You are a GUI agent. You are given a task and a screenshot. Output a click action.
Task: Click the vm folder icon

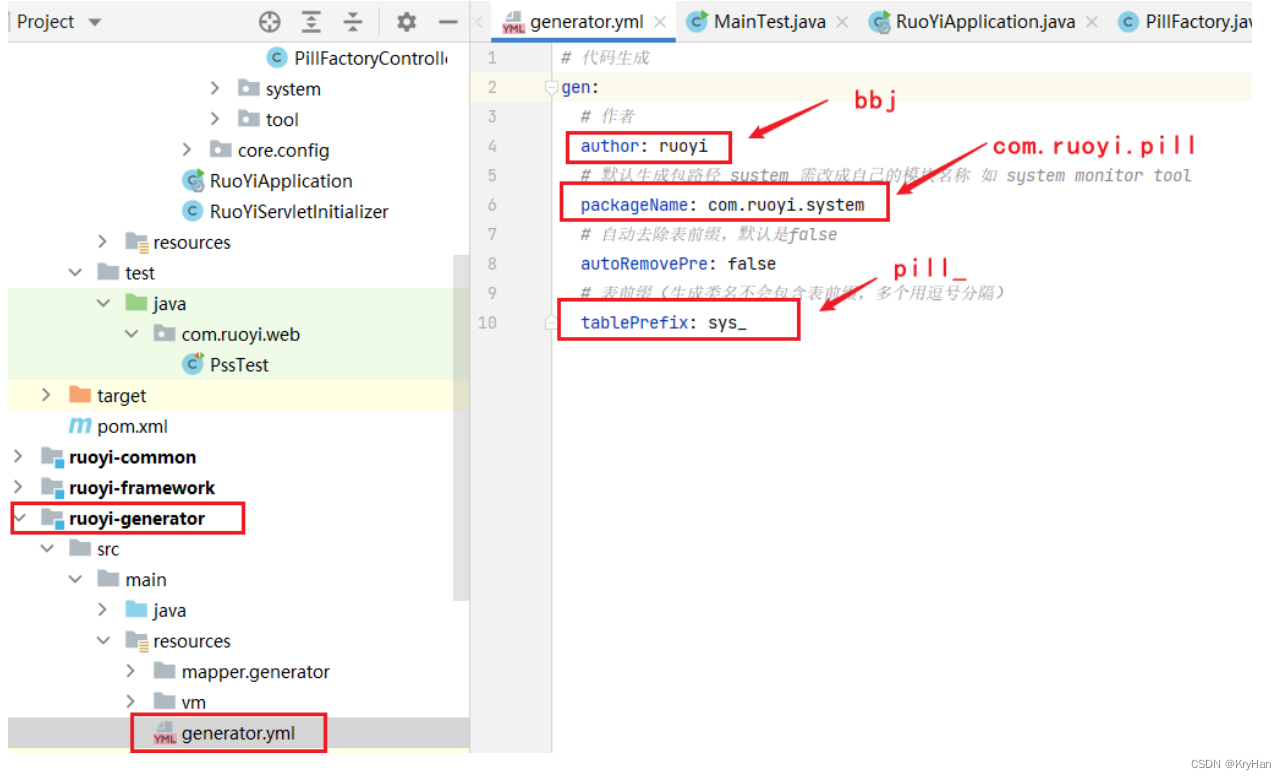tap(164, 702)
